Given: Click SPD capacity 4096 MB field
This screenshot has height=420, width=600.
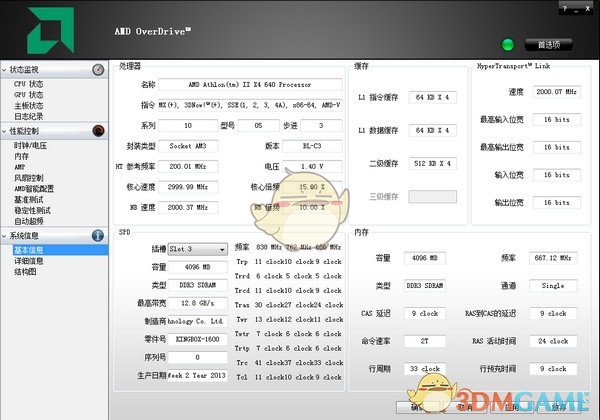Looking at the screenshot, I should click(x=197, y=267).
